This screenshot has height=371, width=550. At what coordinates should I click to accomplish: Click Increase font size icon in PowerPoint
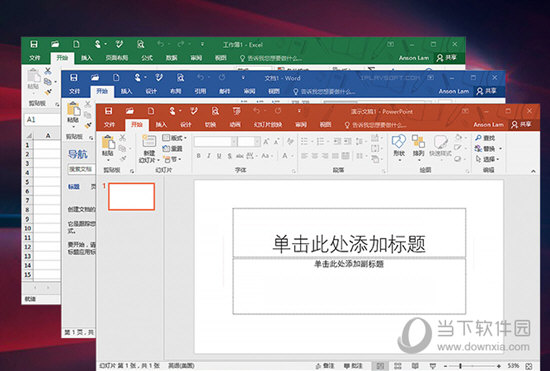[x=266, y=142]
